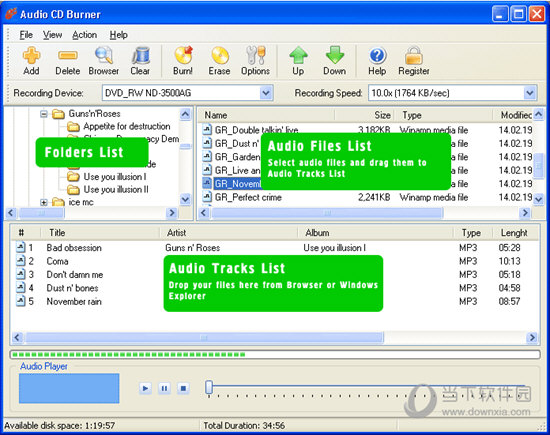Select the Use you illusion I folder
This screenshot has height=435, width=550.
point(115,176)
